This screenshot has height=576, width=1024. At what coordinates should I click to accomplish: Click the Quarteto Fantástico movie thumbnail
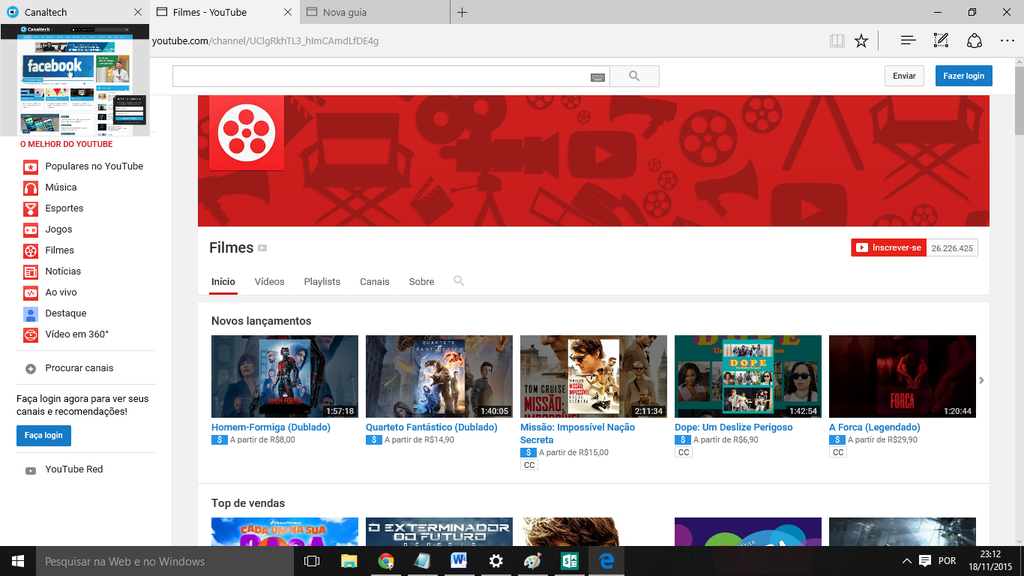point(439,376)
